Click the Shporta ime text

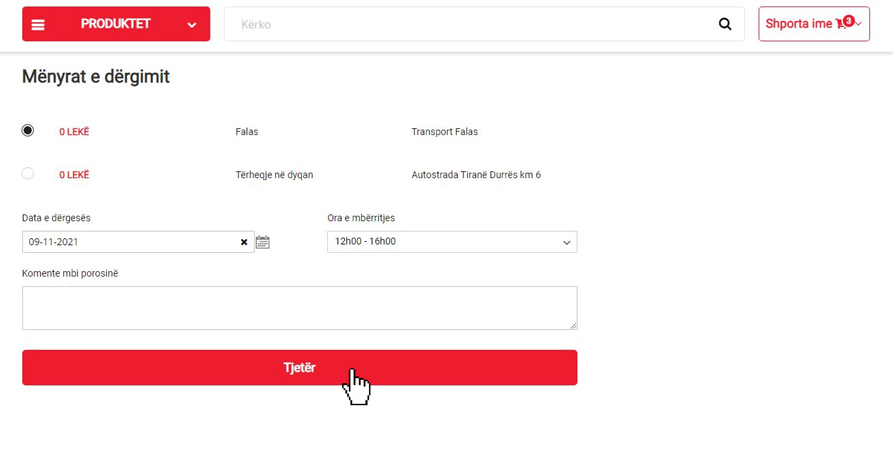pos(798,24)
